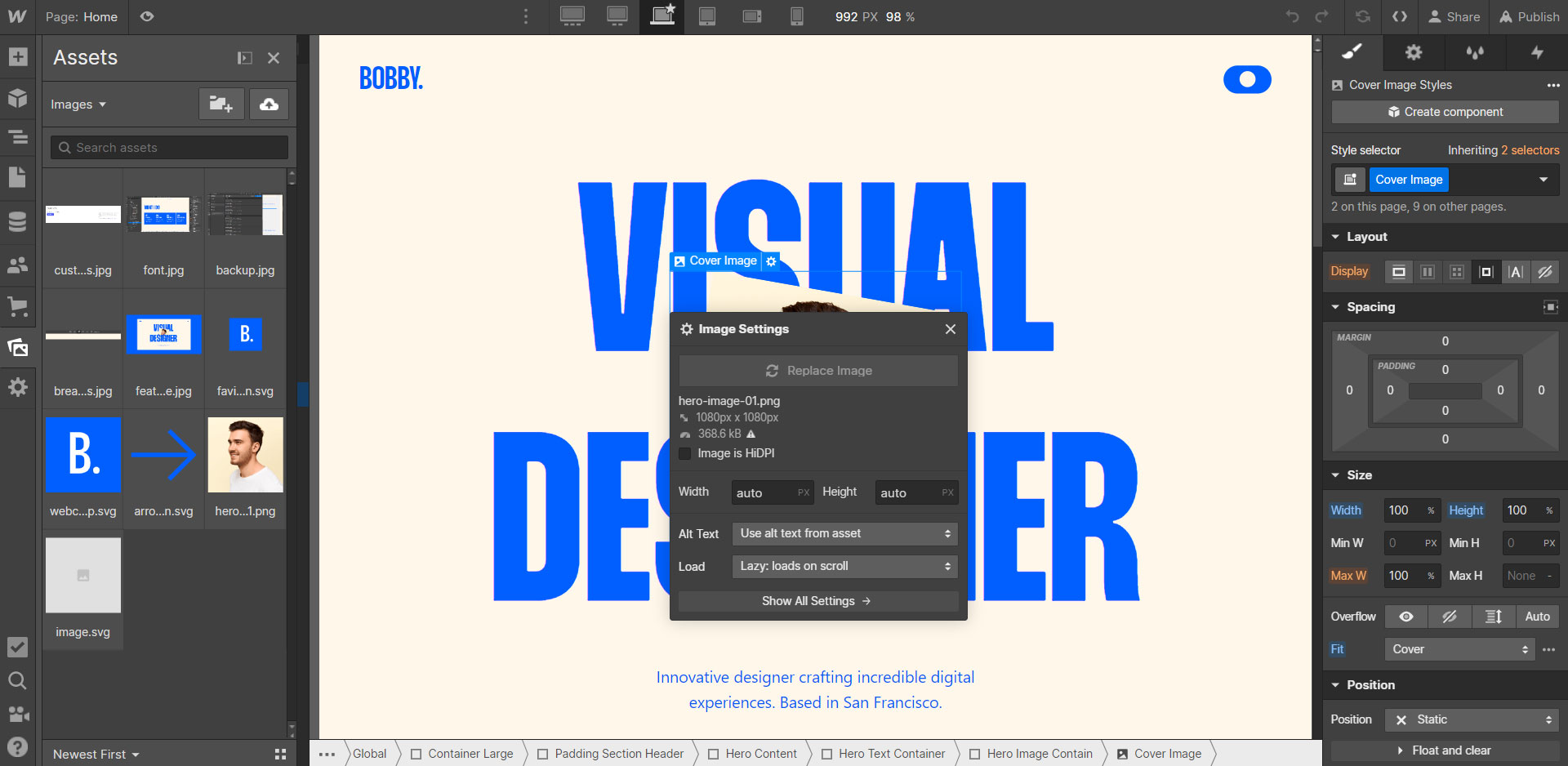
Task: Select the mobile portrait breakpoint
Action: tap(796, 16)
